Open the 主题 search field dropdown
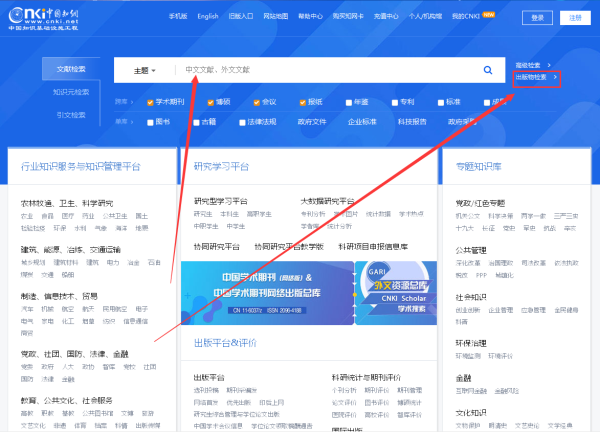600x435 pixels. 144,70
